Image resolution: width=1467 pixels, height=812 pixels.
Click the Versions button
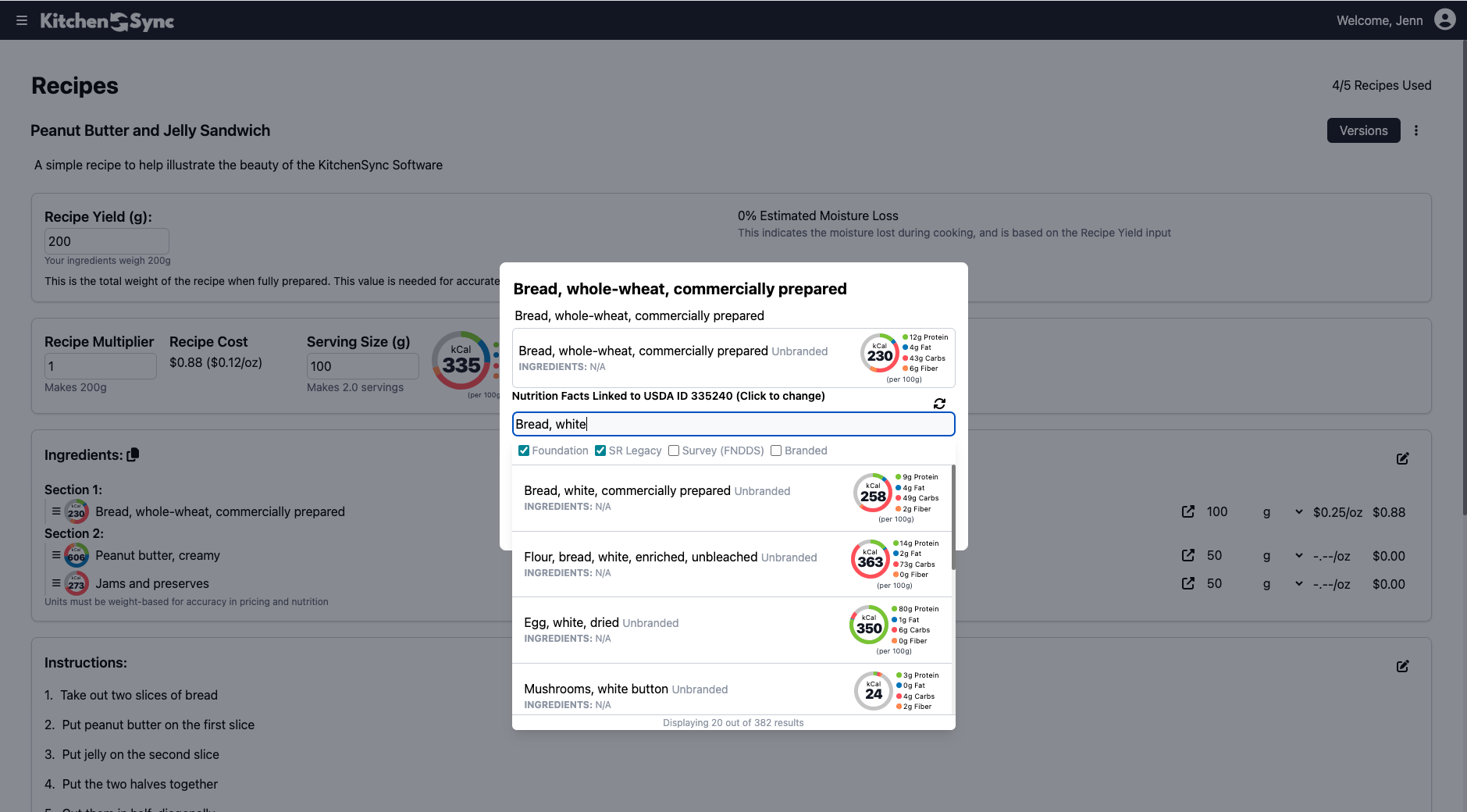click(1363, 130)
